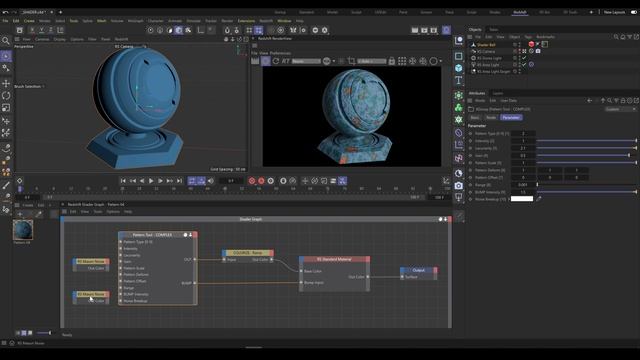Viewport: 640px width, 360px height.
Task: Switch to the Objects manager tab
Action: (x=475, y=30)
